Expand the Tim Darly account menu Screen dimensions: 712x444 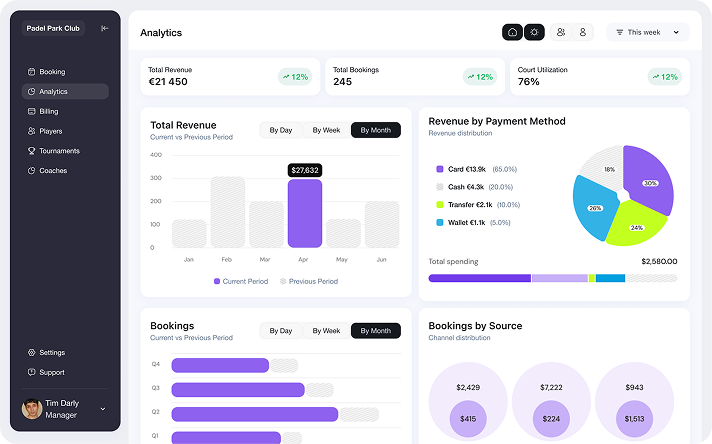point(103,409)
